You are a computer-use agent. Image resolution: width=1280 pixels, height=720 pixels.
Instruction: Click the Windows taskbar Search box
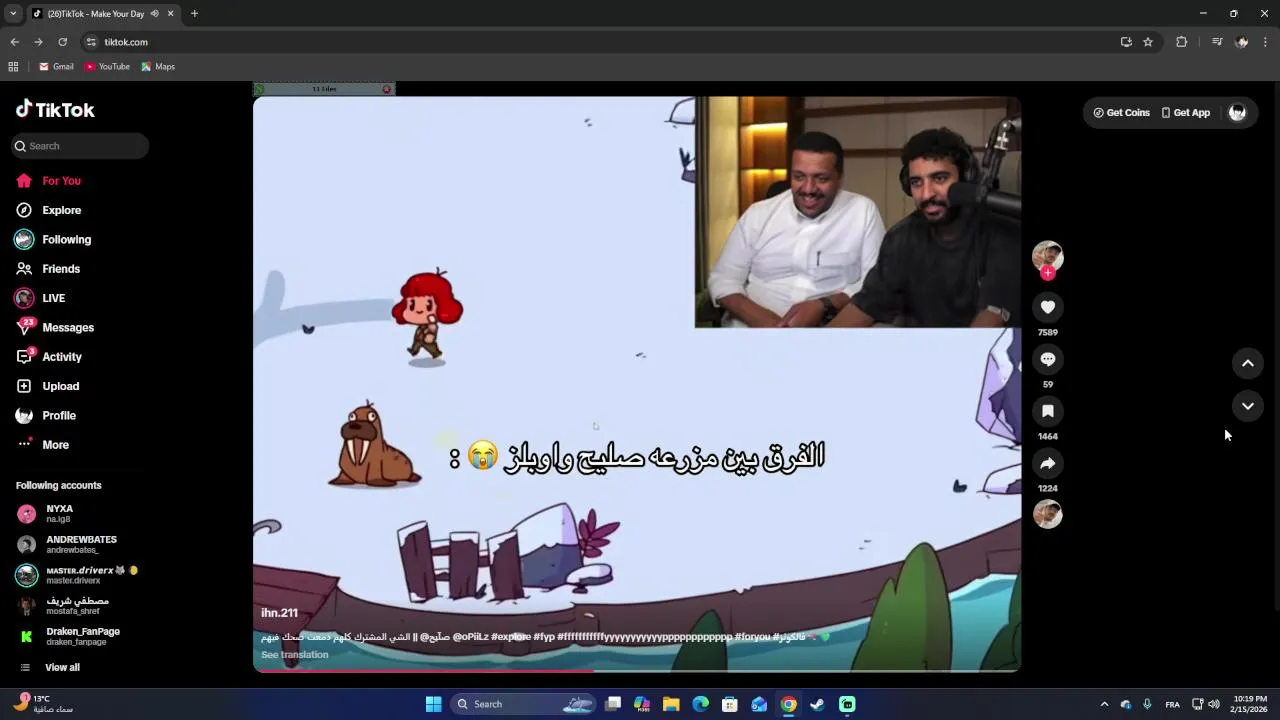coord(523,704)
